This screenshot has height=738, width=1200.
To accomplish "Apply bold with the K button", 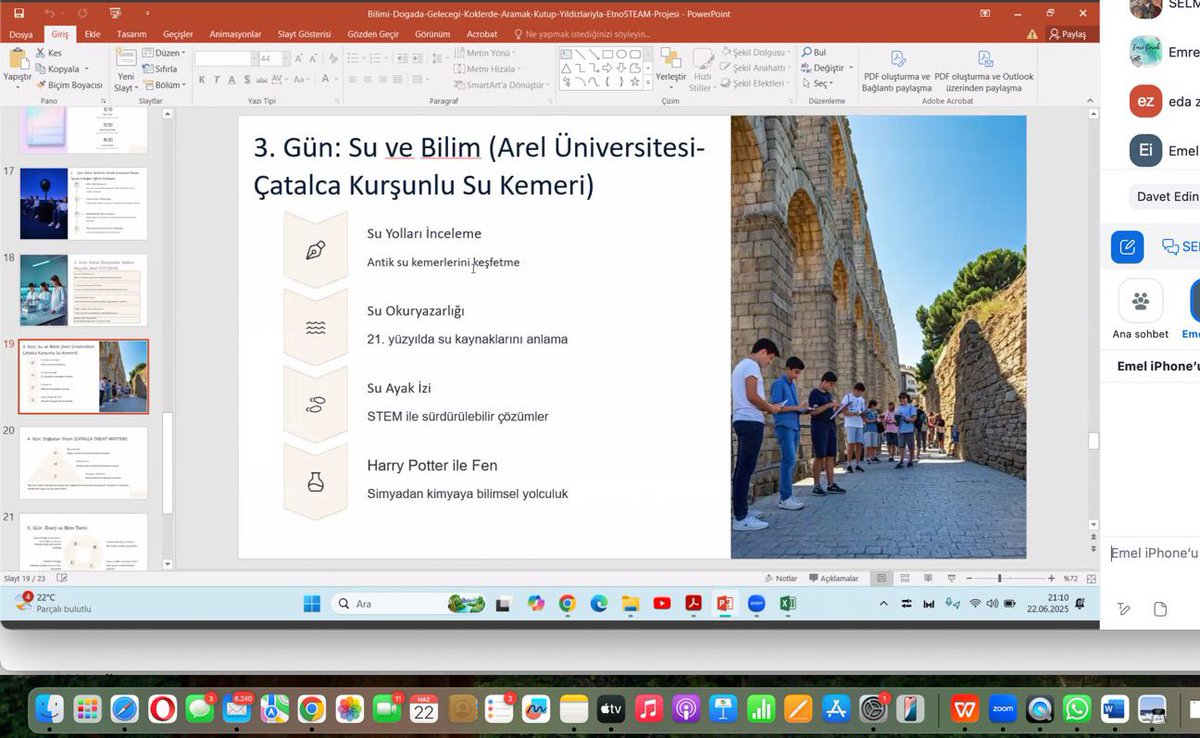I will coord(201,80).
